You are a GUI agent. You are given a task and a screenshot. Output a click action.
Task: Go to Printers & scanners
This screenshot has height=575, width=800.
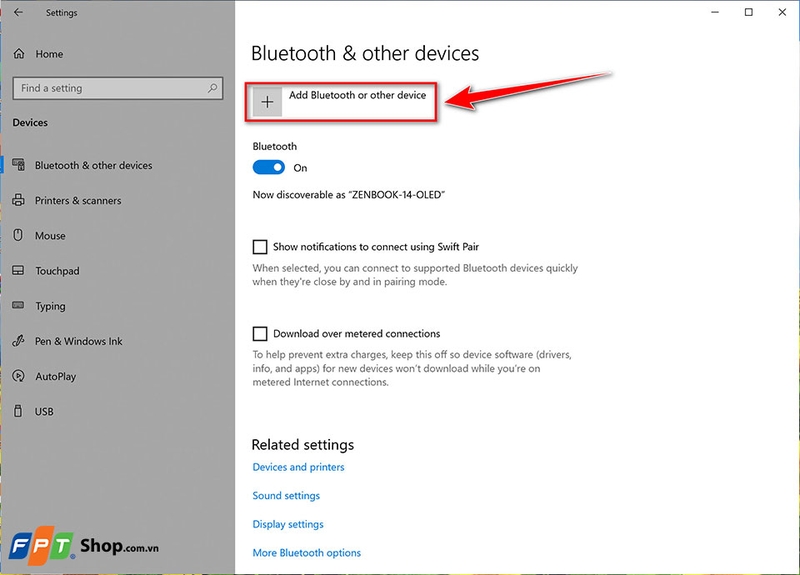[78, 201]
